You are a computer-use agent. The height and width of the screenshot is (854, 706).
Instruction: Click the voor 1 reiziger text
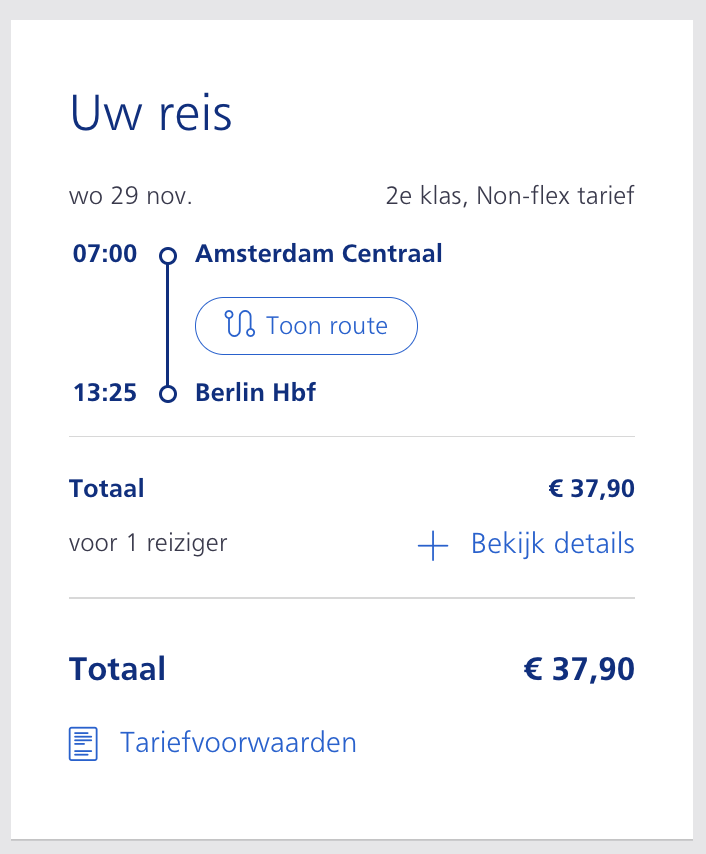coord(148,544)
